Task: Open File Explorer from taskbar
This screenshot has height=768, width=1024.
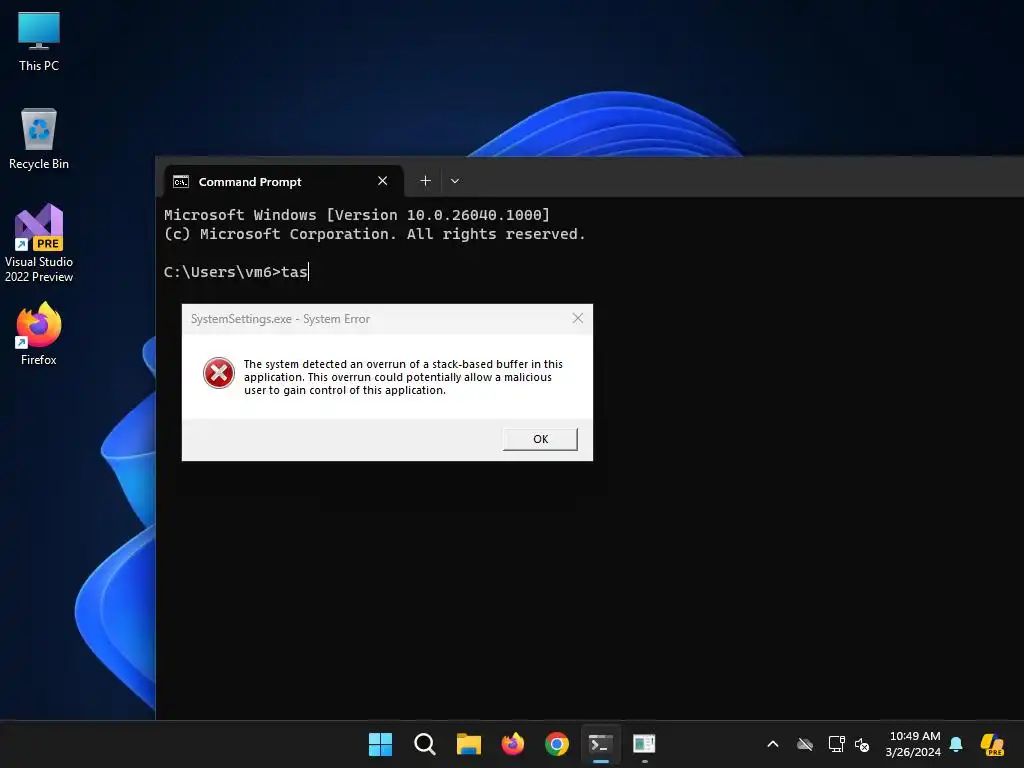Action: [468, 744]
